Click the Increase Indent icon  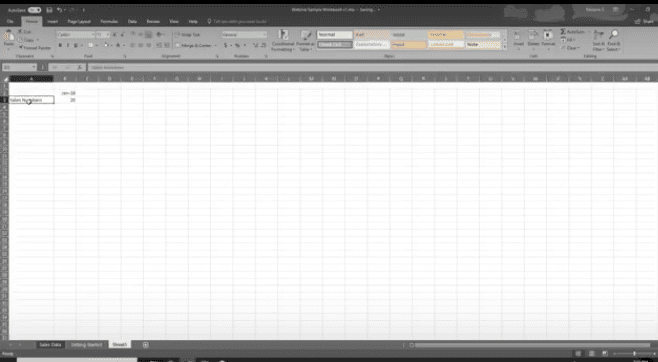click(167, 45)
